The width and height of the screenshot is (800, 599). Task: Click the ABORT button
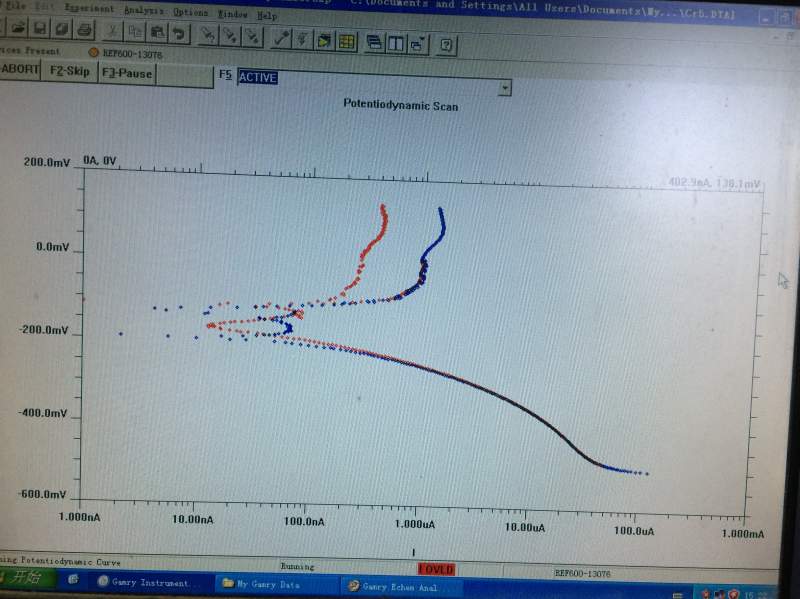click(x=20, y=69)
